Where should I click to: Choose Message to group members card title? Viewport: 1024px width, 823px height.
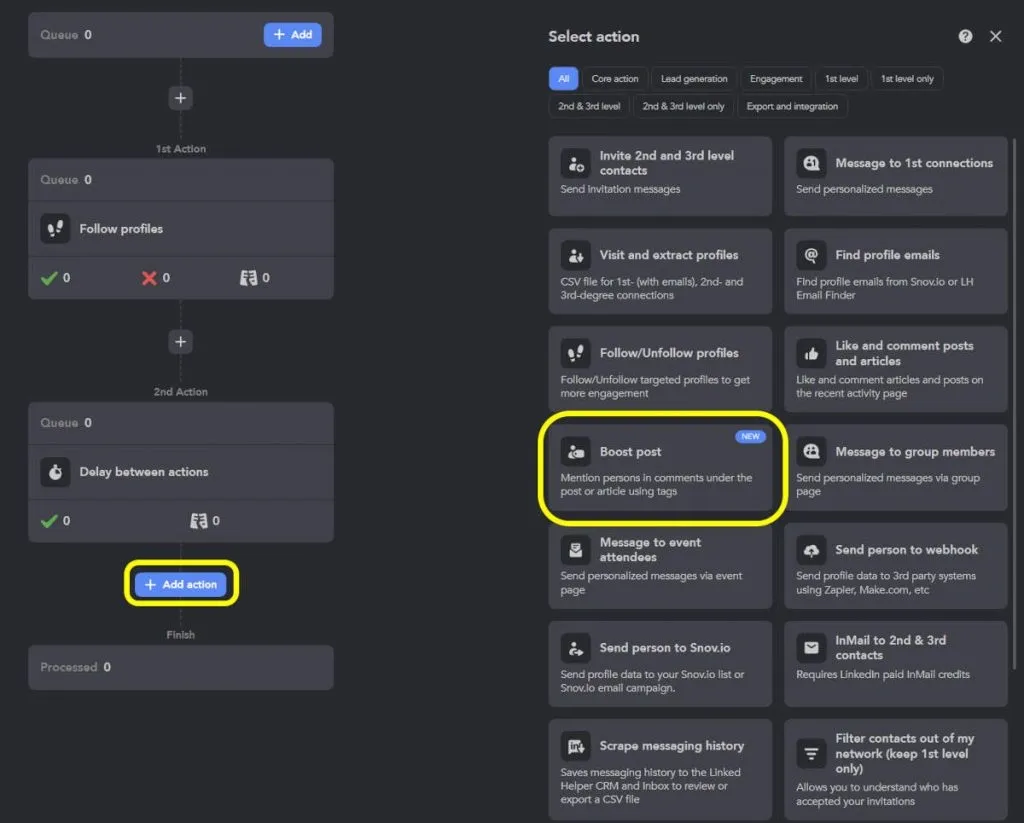(x=915, y=452)
